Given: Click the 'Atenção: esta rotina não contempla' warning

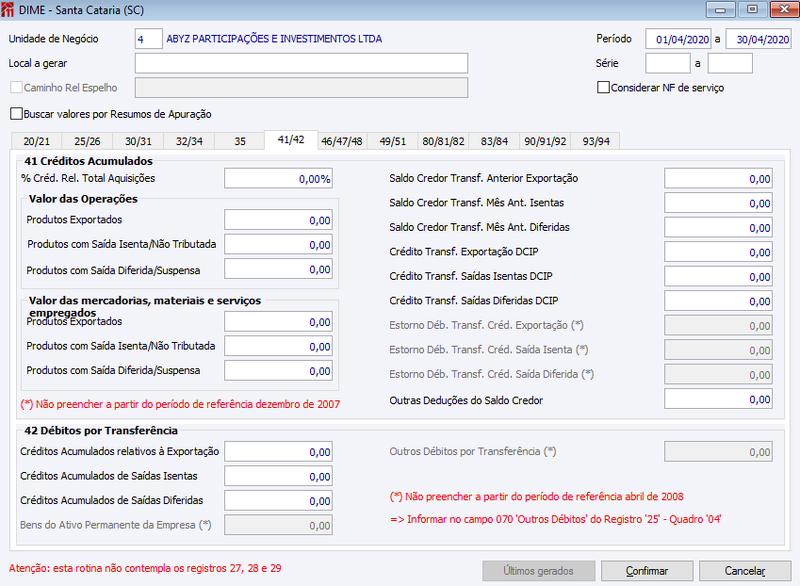Looking at the screenshot, I should click(145, 568).
